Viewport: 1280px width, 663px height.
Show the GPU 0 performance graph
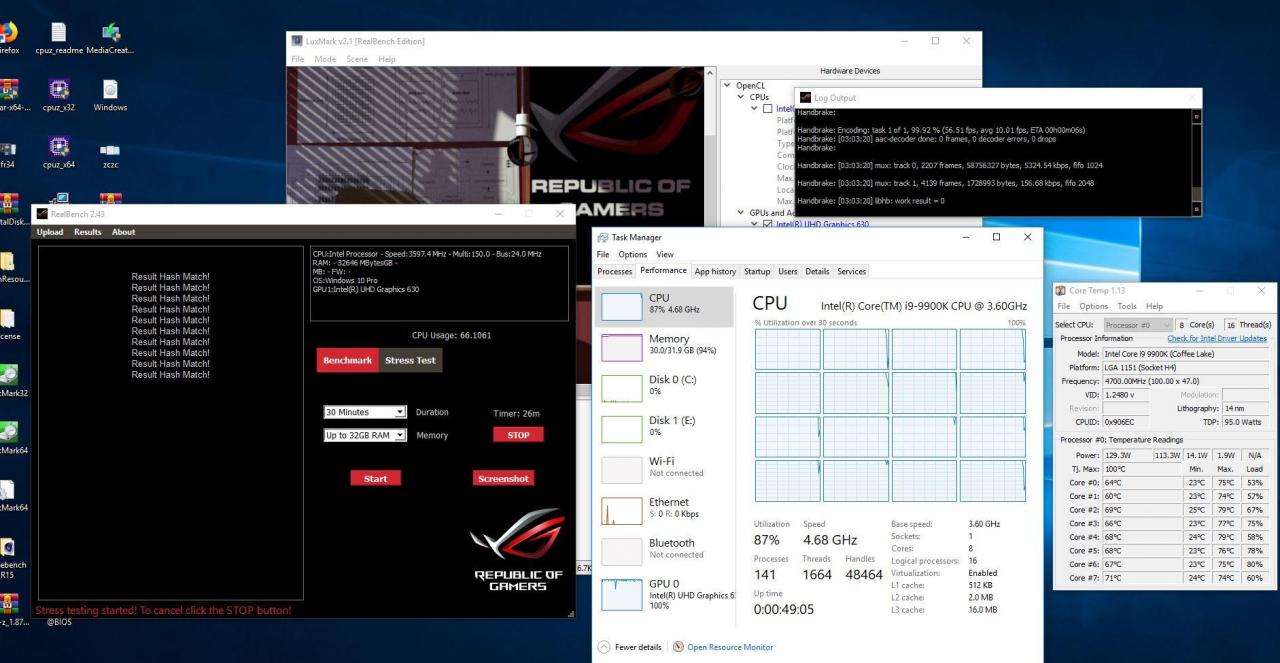point(663,595)
